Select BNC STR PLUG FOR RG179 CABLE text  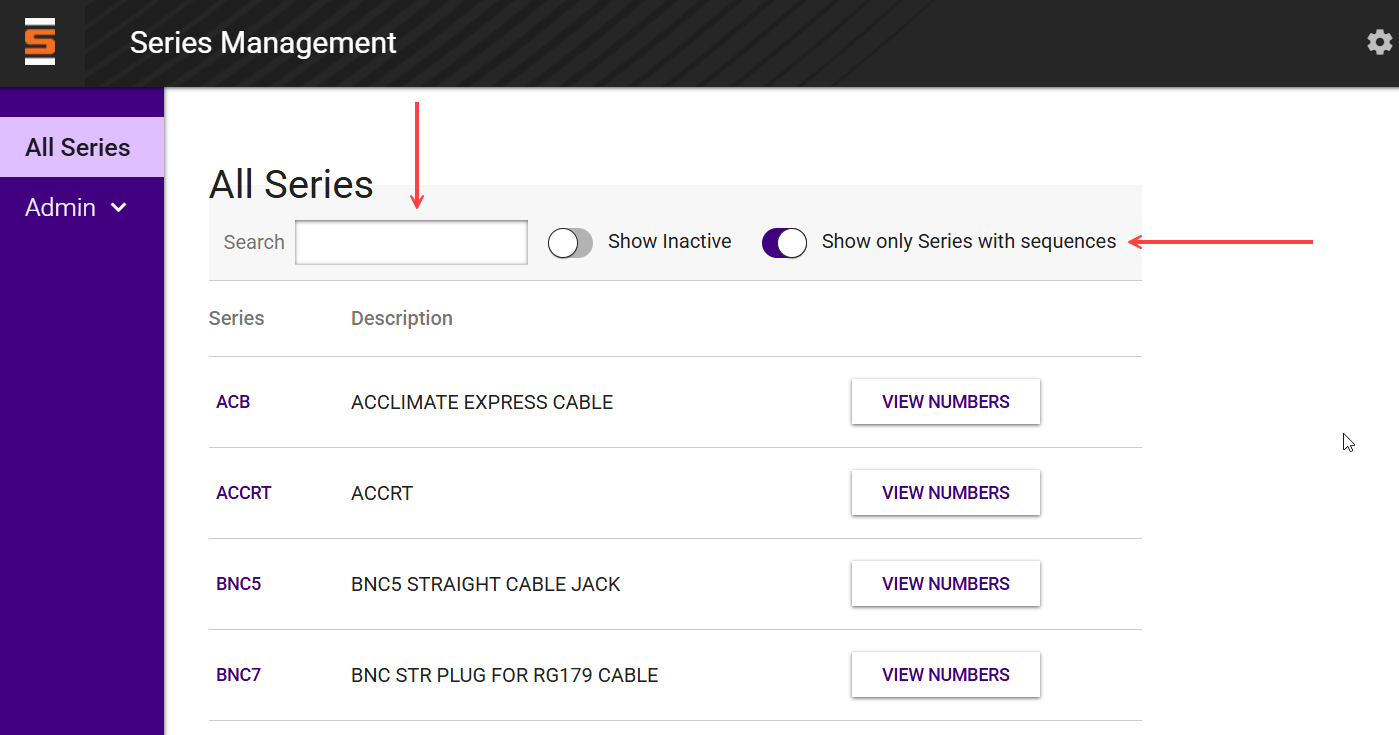[x=505, y=675]
